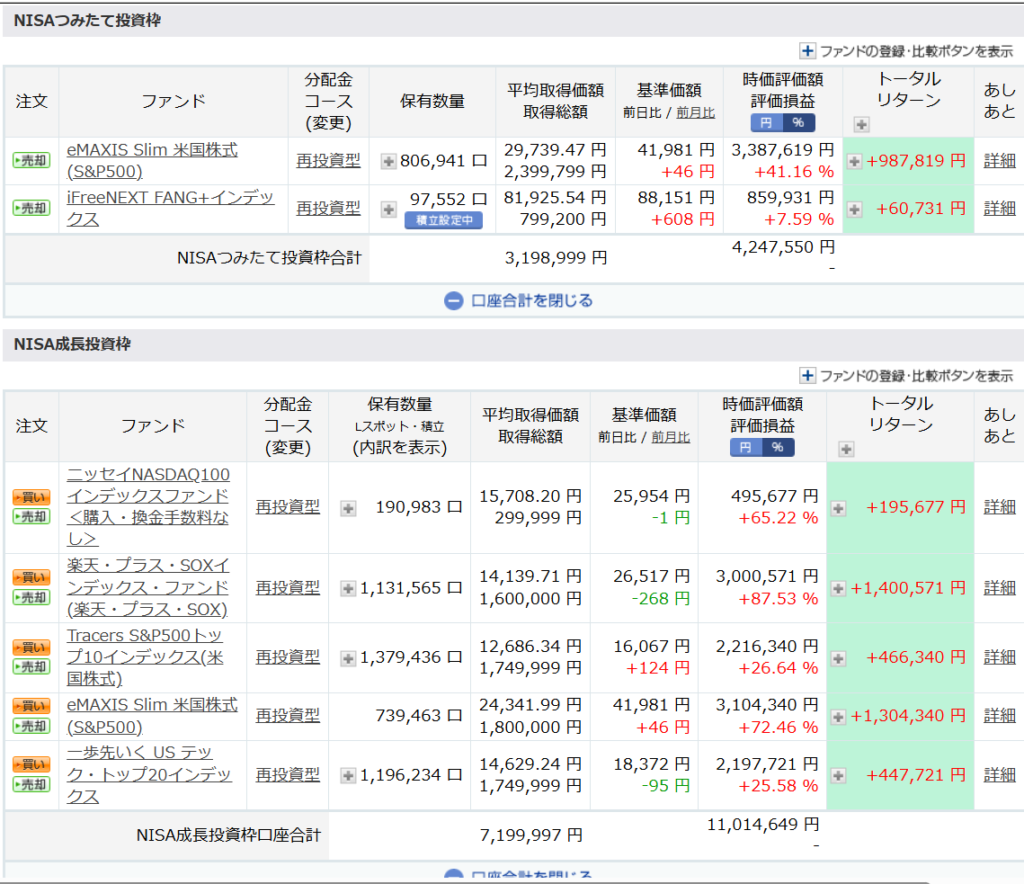Switch the 成長投資枠 profit display to %

777,448
